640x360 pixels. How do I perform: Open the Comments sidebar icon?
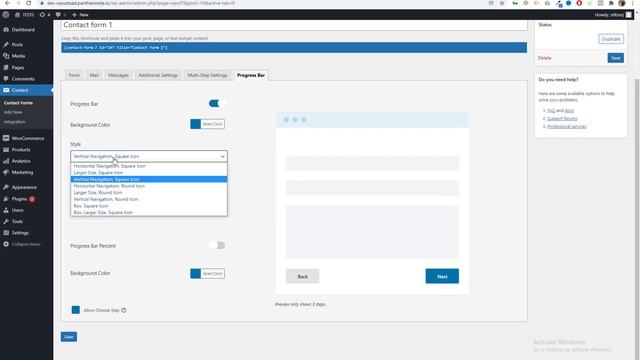point(6,79)
